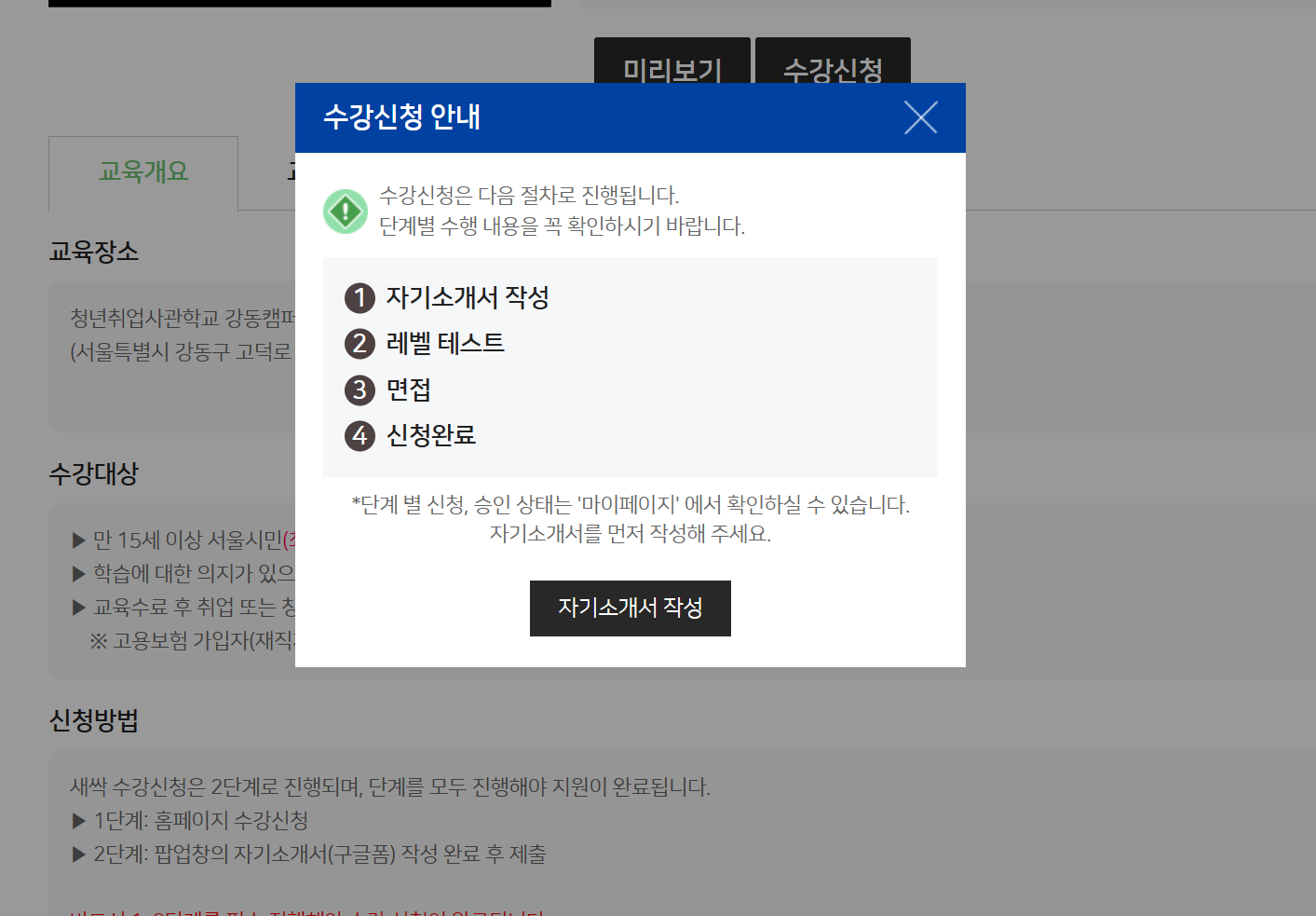Click the arrow marker before 2단계 instruction
This screenshot has height=916, width=1316.
point(77,854)
